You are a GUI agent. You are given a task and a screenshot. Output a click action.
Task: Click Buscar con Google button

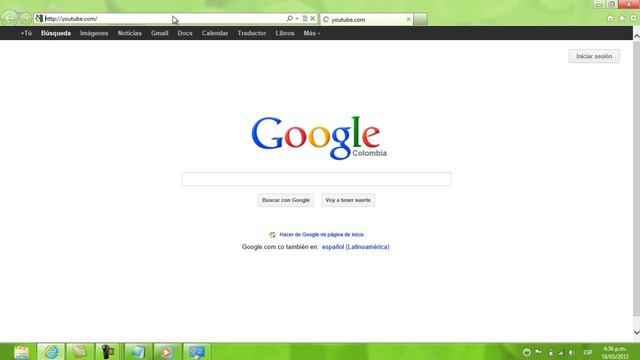286,200
